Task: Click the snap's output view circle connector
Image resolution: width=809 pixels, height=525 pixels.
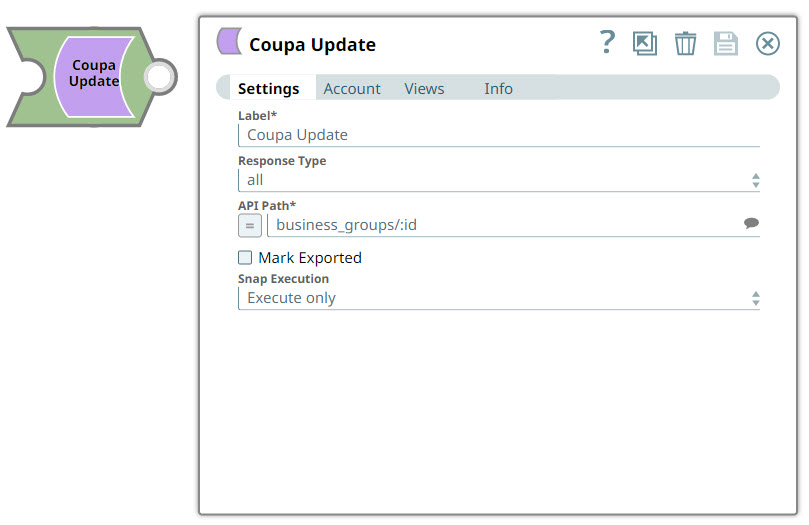Action: pyautogui.click(x=160, y=77)
